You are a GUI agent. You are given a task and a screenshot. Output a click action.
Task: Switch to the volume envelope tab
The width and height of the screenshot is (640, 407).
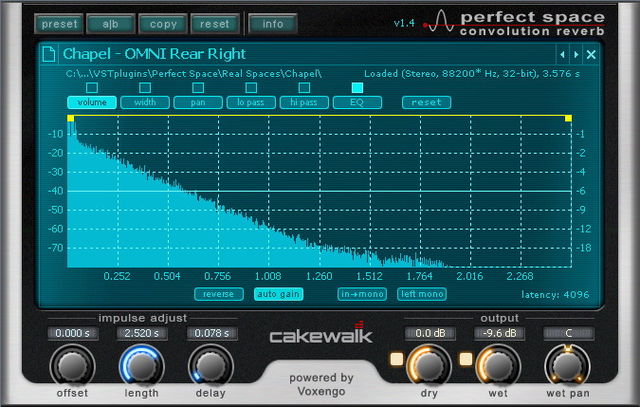click(92, 102)
